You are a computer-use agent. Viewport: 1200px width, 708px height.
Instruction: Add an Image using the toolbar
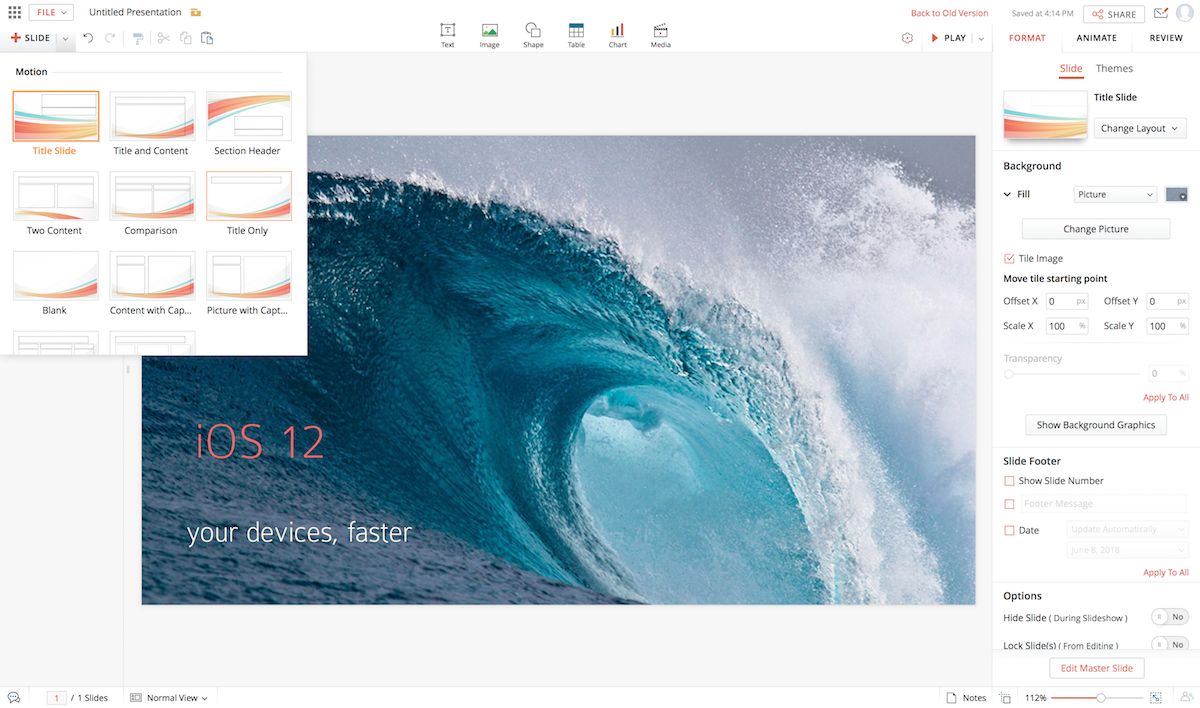coord(489,35)
